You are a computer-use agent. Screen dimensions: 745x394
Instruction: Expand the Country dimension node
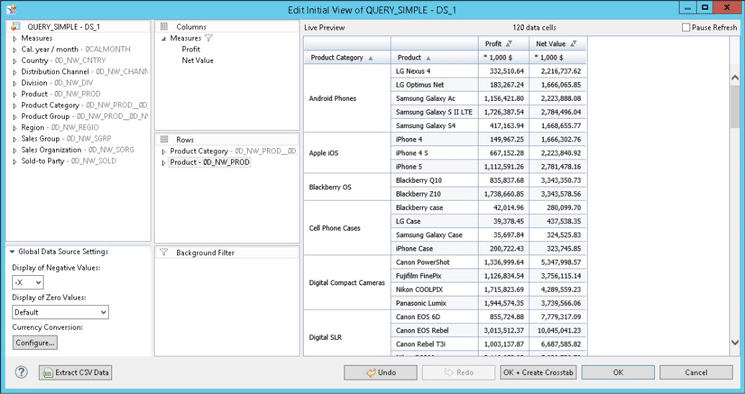[15, 61]
